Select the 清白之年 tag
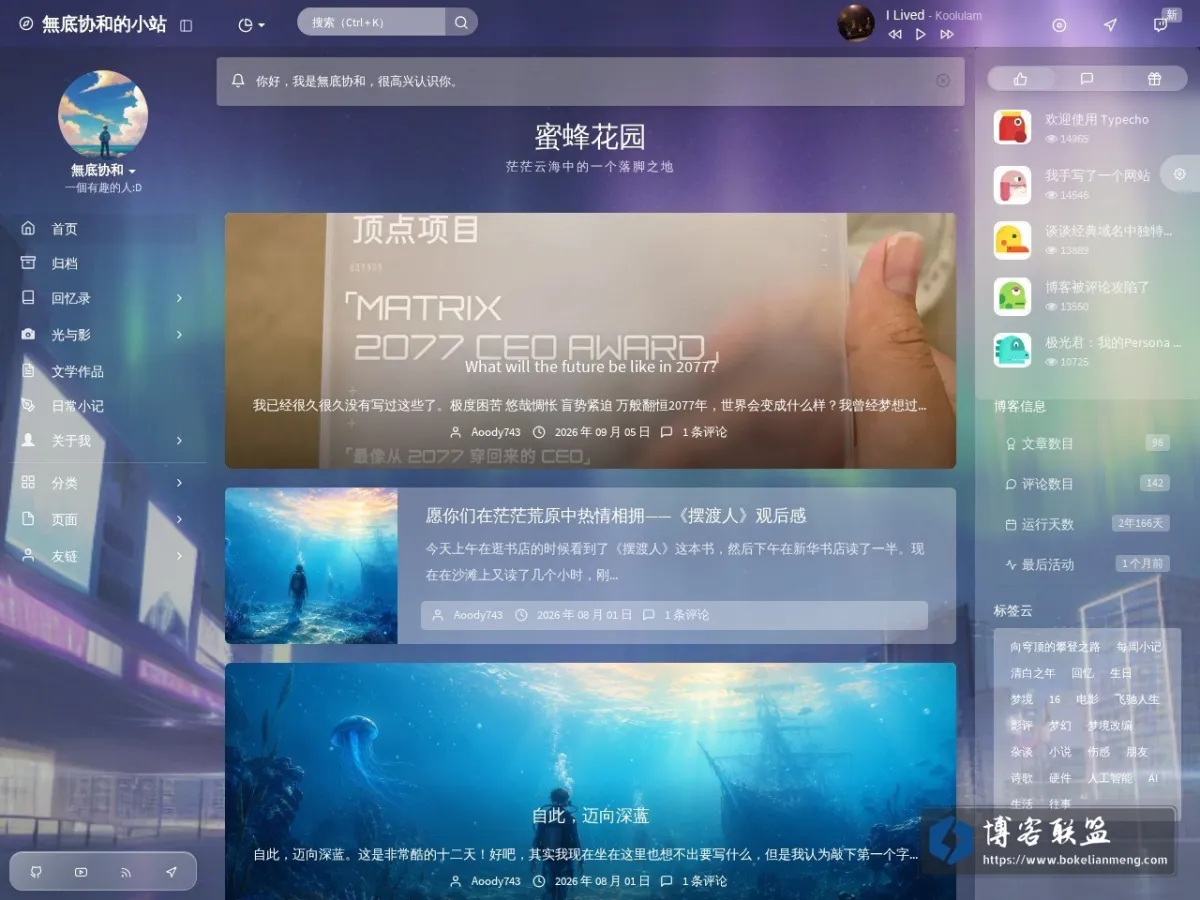Image resolution: width=1200 pixels, height=900 pixels. pyautogui.click(x=1033, y=673)
